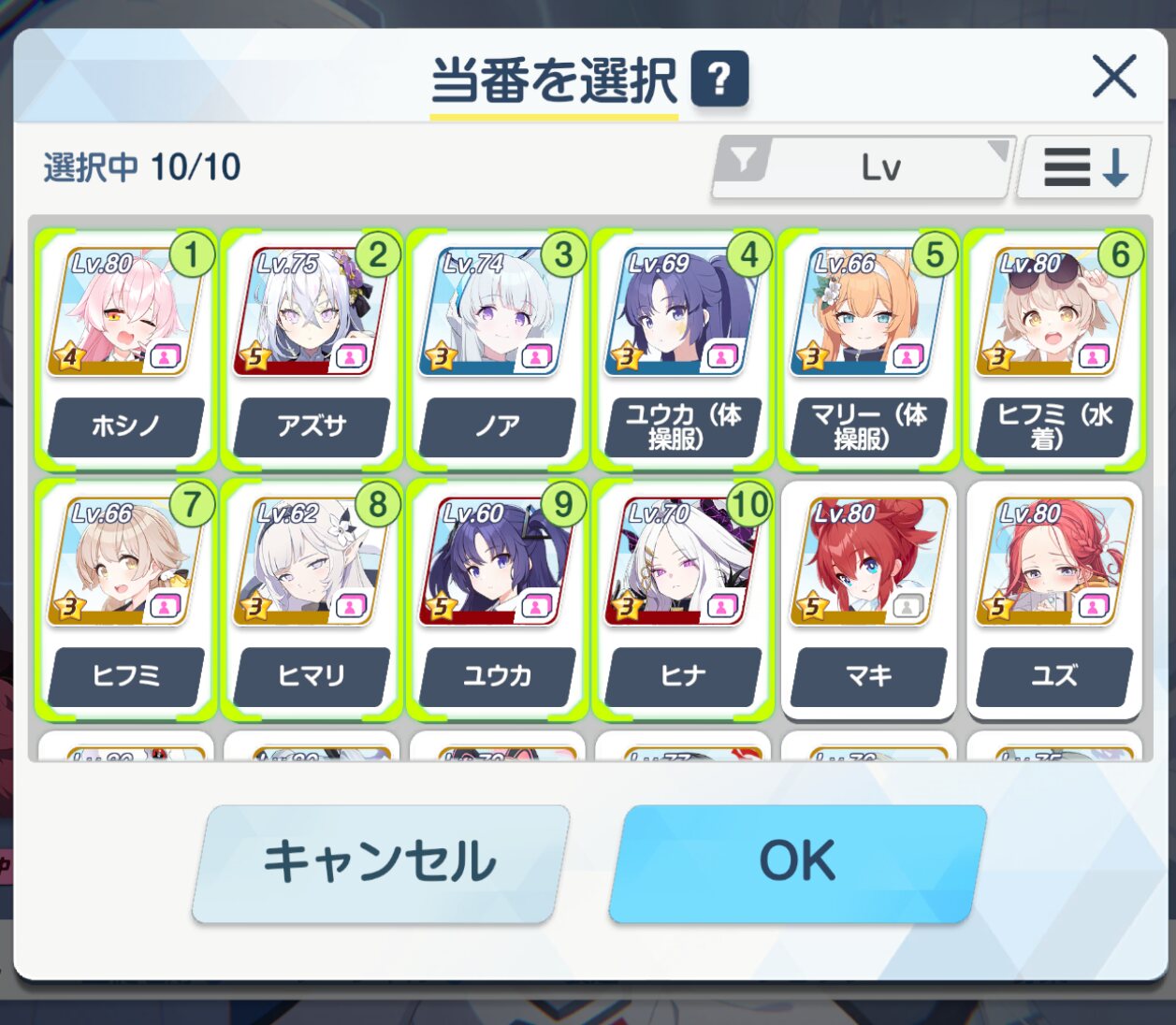This screenshot has width=1176, height=1025.
Task: Click the filter funnel icon
Action: coord(744,161)
